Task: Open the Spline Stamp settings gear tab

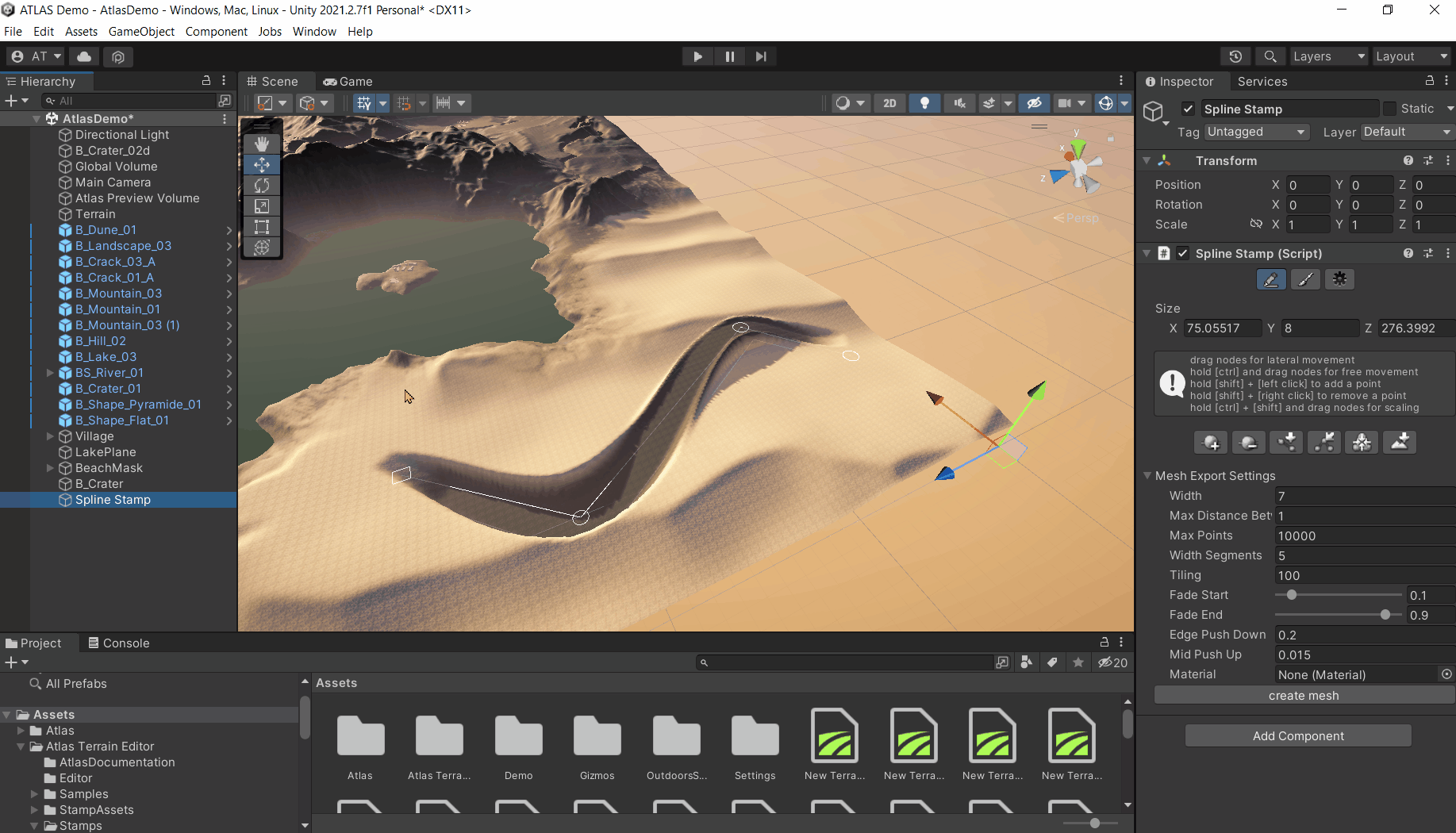Action: pos(1339,278)
